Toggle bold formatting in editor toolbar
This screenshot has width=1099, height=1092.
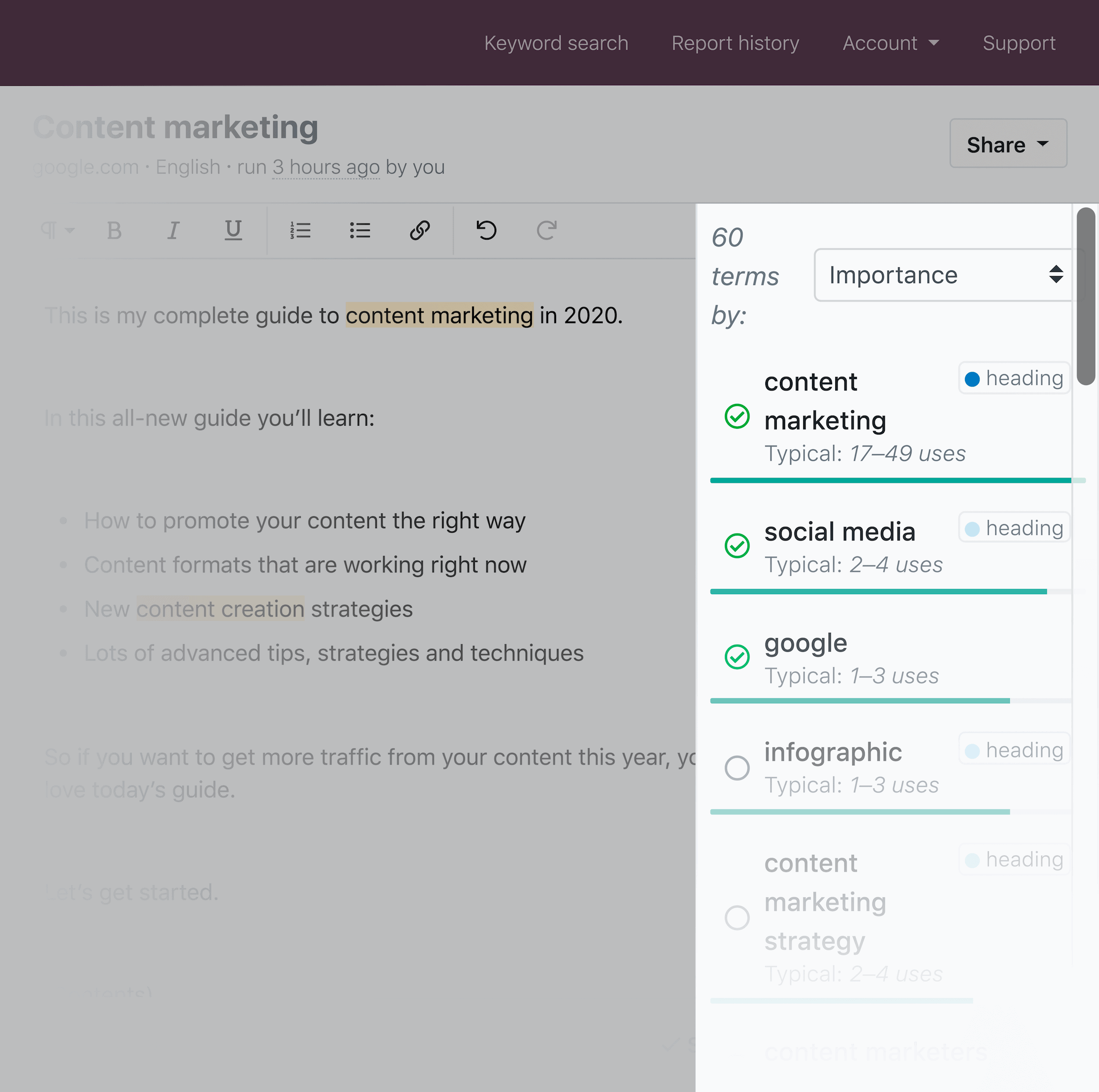click(114, 230)
